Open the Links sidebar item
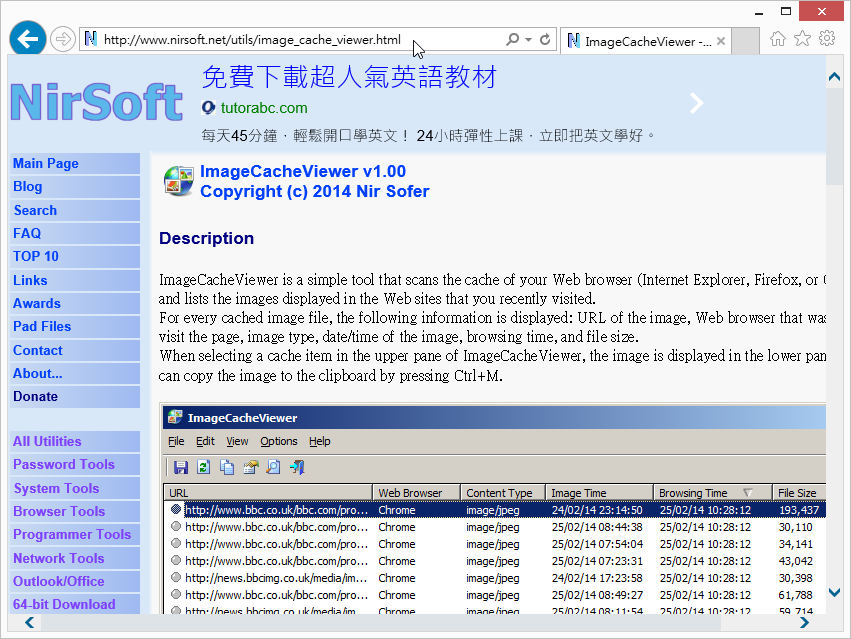 pyautogui.click(x=75, y=280)
